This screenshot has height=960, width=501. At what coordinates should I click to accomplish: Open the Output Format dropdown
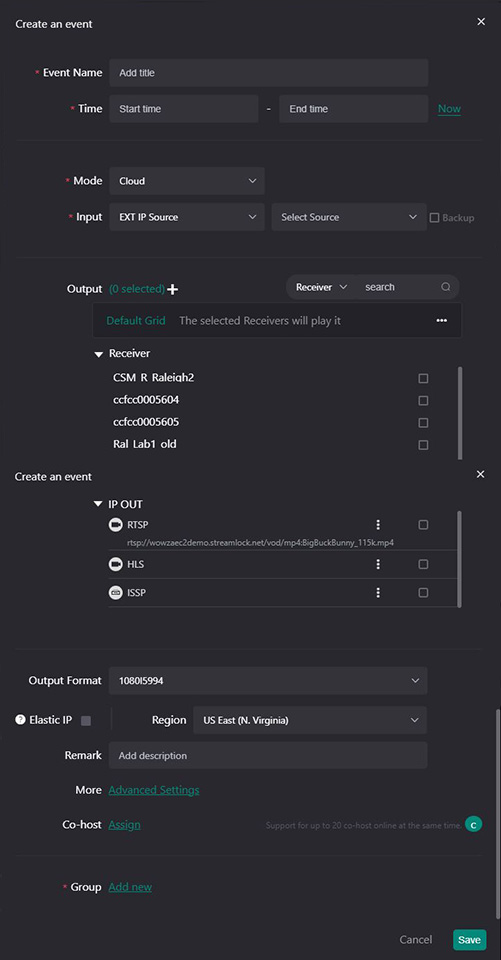pyautogui.click(x=268, y=681)
